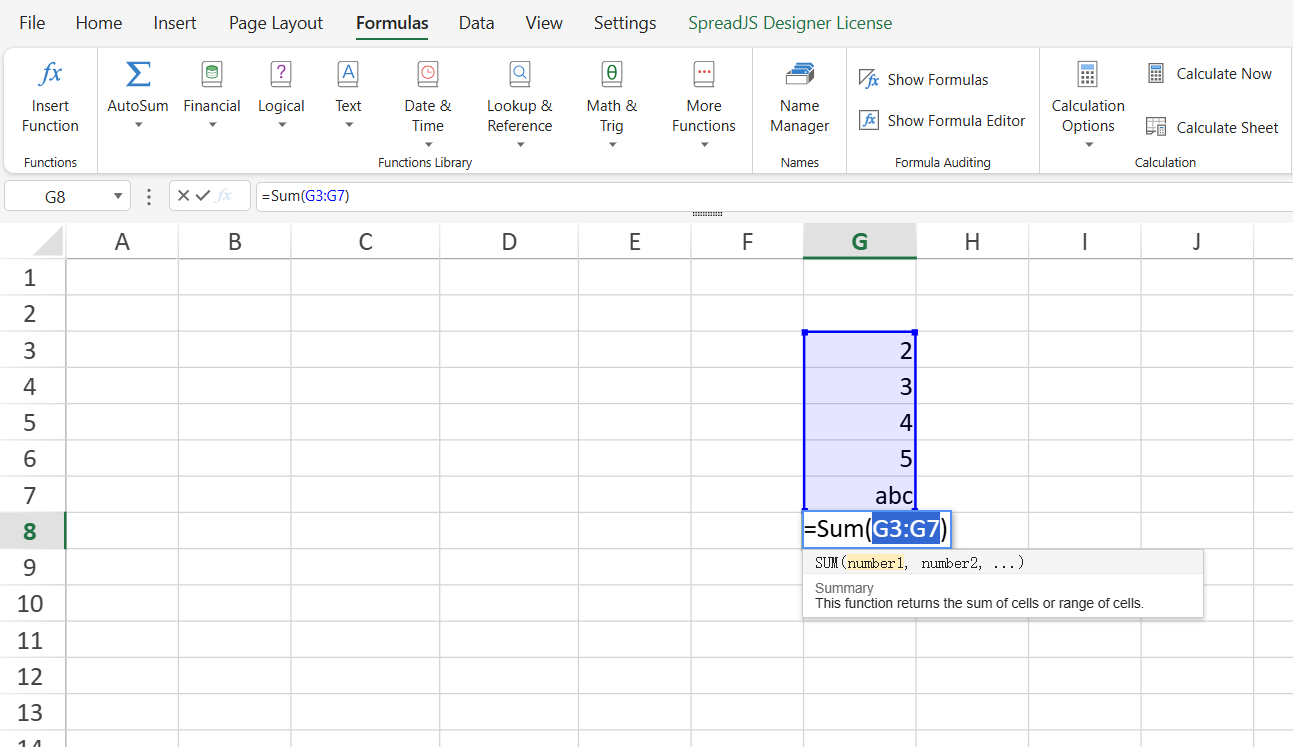1293x747 pixels.
Task: Click cell G6 containing 5
Action: 860,459
